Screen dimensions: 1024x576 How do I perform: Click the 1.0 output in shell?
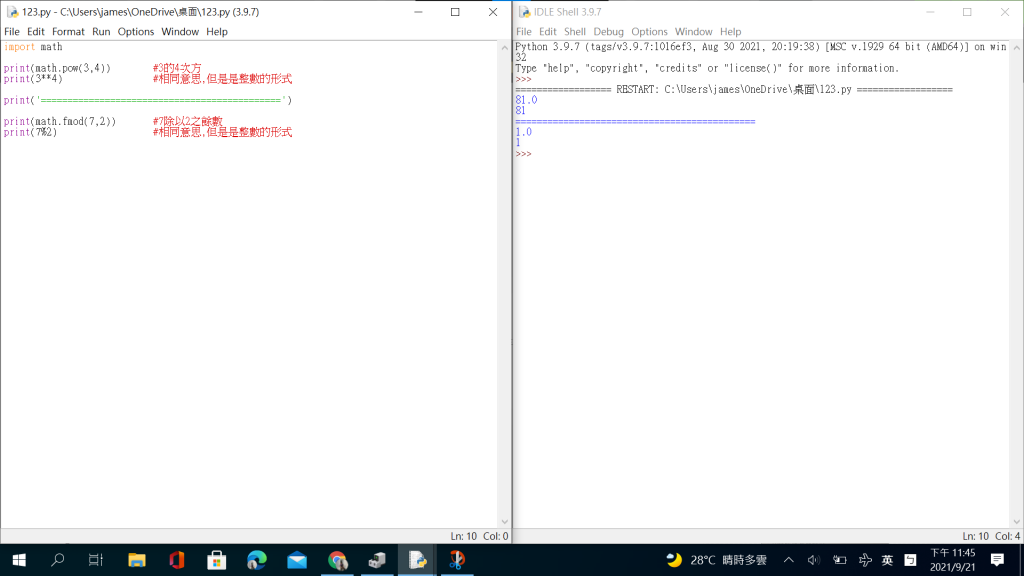point(524,132)
